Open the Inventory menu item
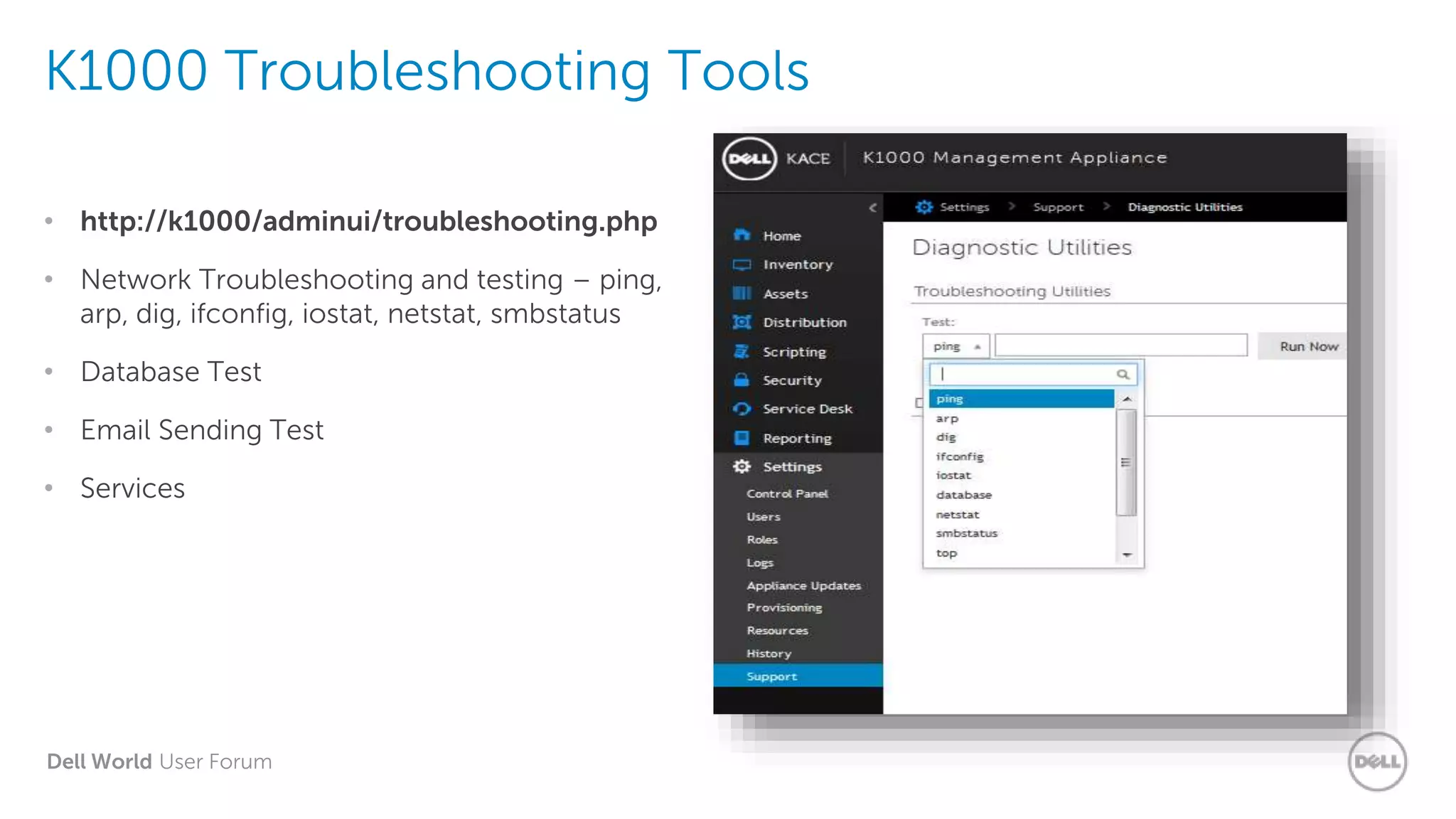The image size is (1456, 819). [798, 264]
